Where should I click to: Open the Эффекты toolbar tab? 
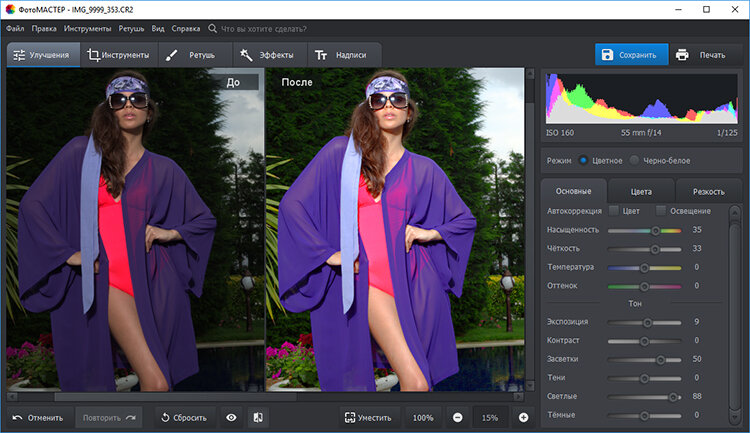click(x=269, y=55)
